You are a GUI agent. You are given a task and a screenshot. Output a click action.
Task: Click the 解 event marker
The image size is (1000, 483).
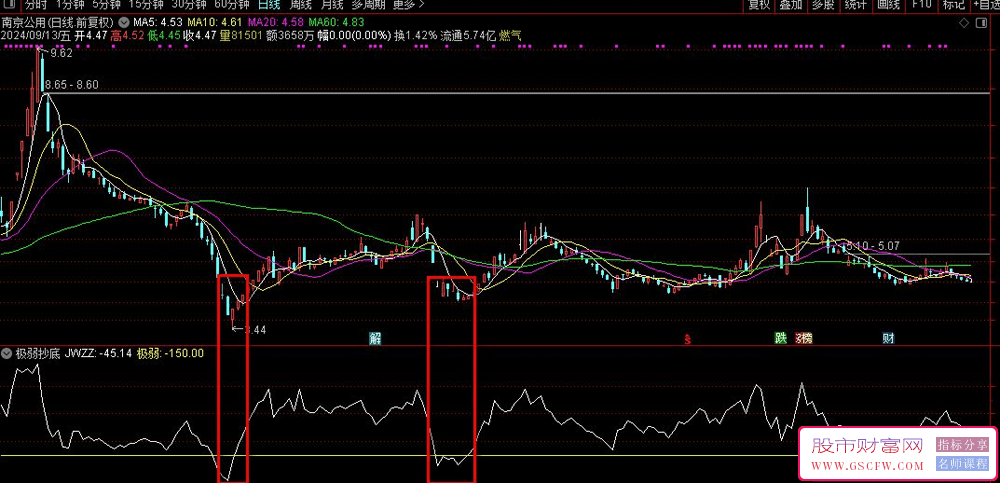(x=375, y=338)
